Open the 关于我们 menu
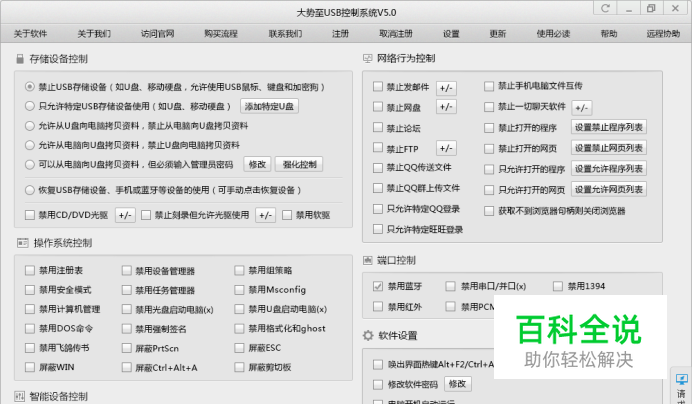 (x=94, y=34)
